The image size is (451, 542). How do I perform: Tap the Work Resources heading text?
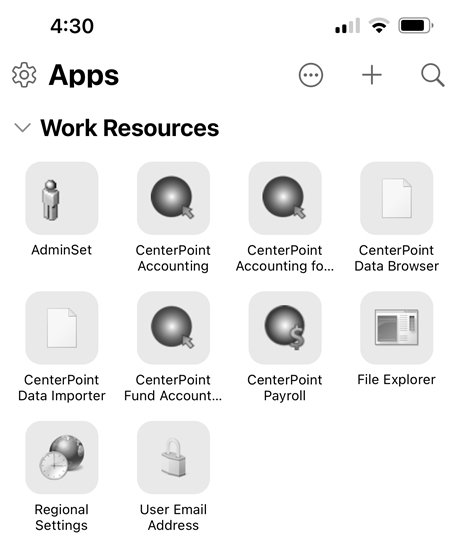click(x=130, y=128)
